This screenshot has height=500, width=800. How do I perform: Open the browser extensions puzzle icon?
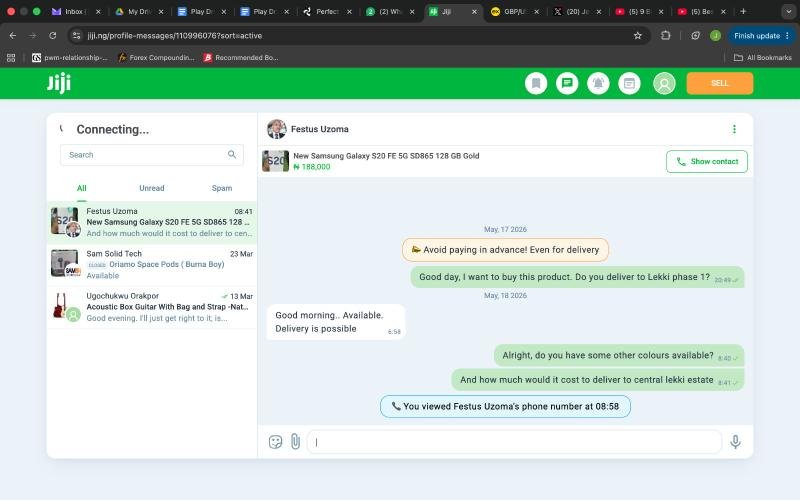click(x=665, y=35)
